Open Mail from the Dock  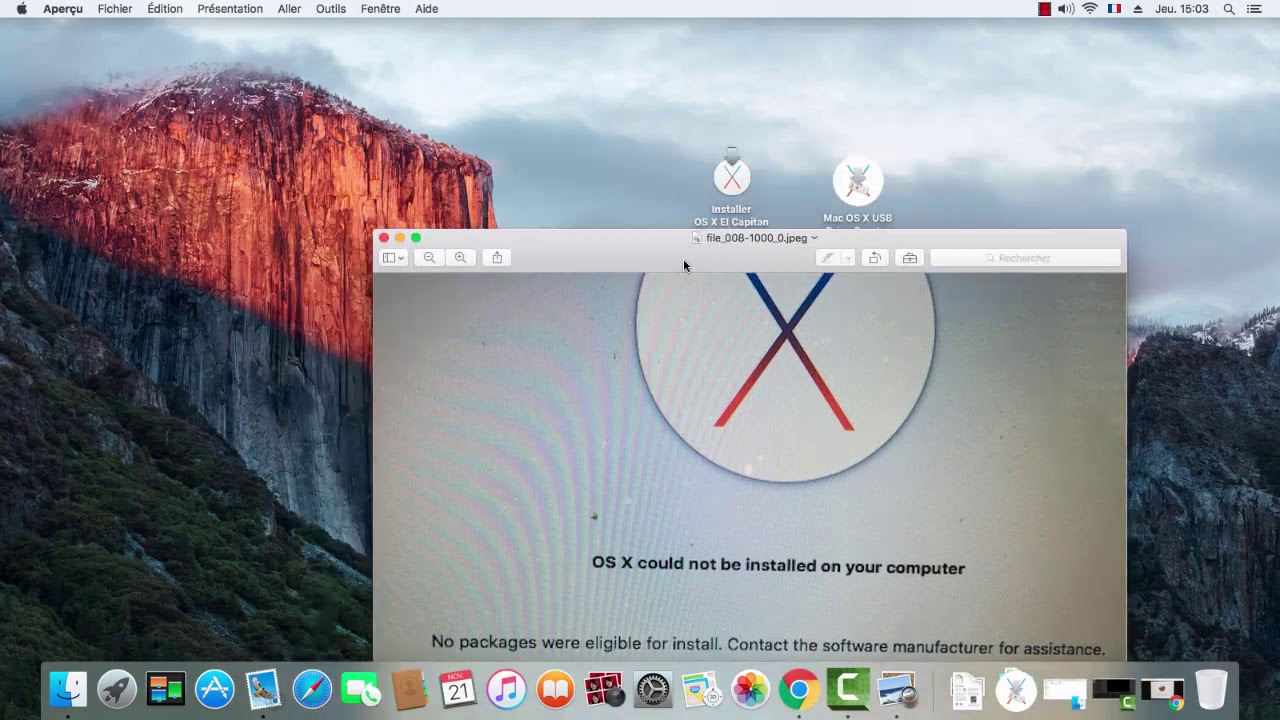(x=263, y=689)
